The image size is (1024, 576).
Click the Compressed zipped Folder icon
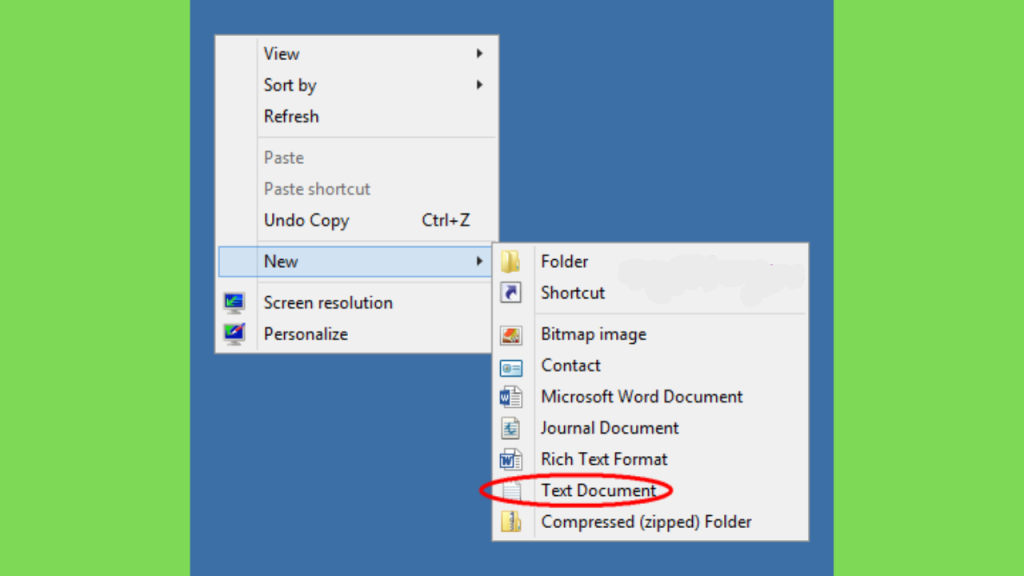(x=511, y=522)
